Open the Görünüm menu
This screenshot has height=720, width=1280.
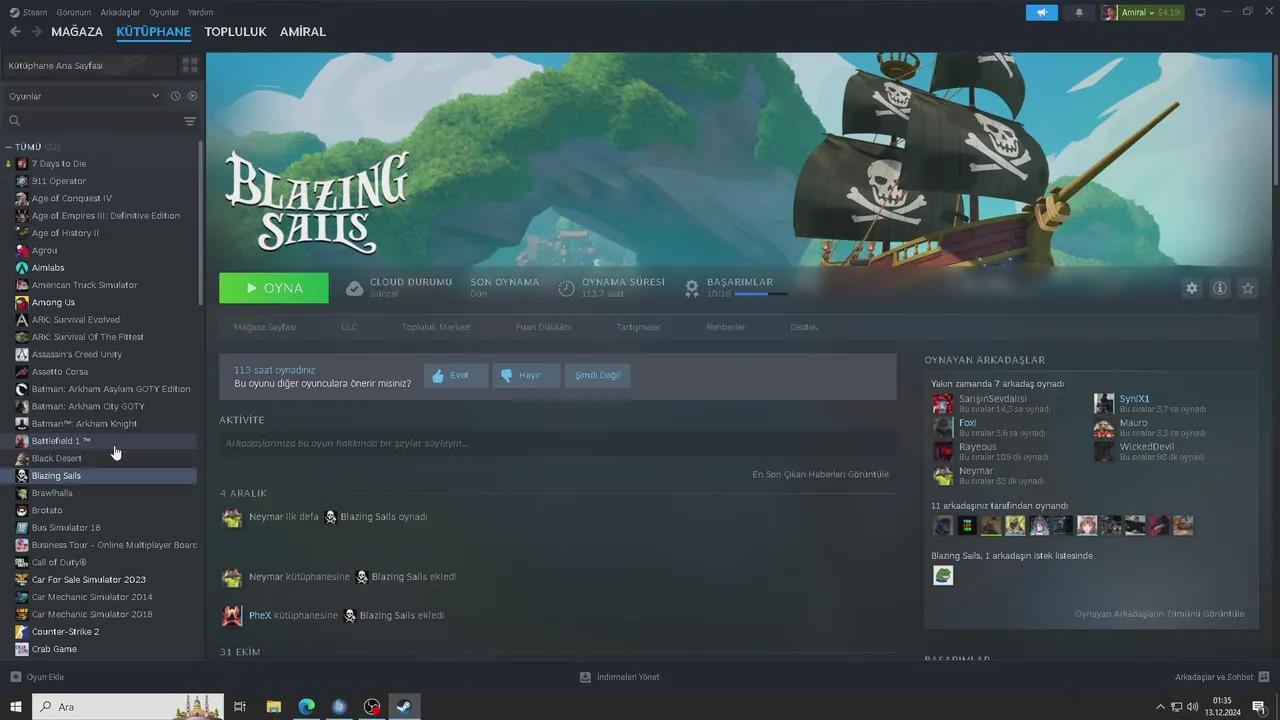coord(74,12)
